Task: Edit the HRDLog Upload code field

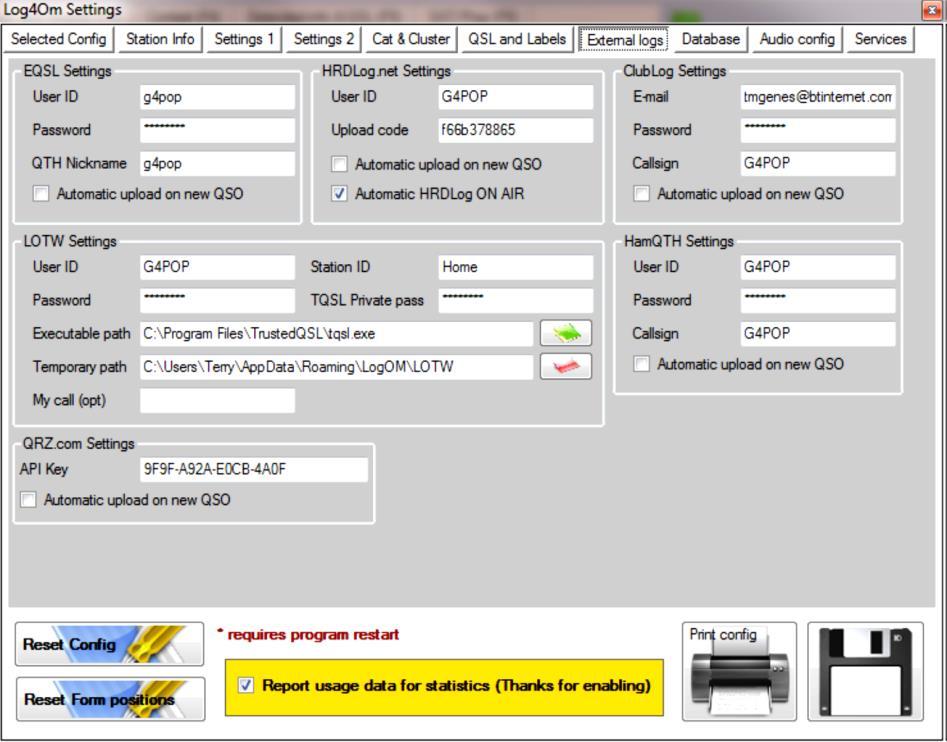Action: tap(516, 130)
